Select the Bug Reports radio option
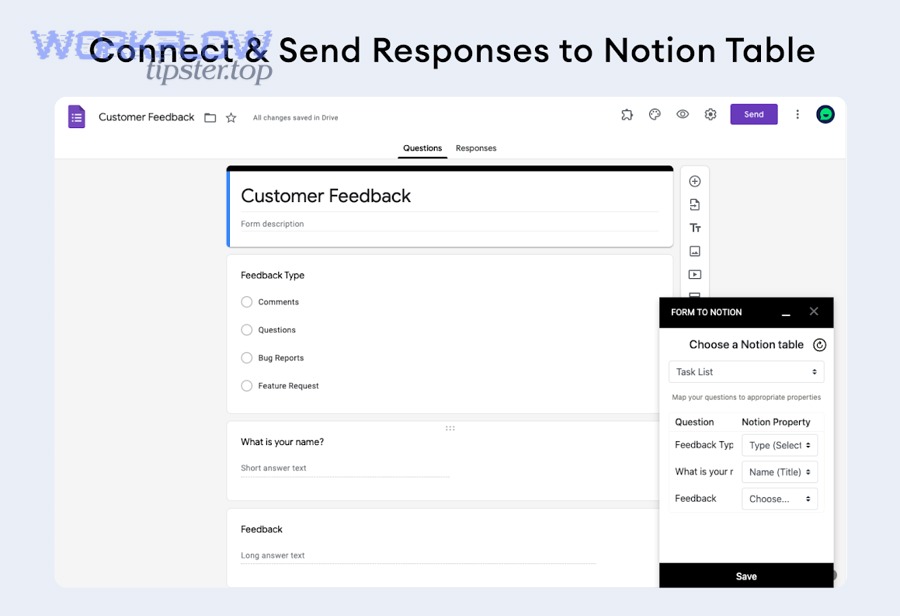The image size is (900, 616). 246,358
